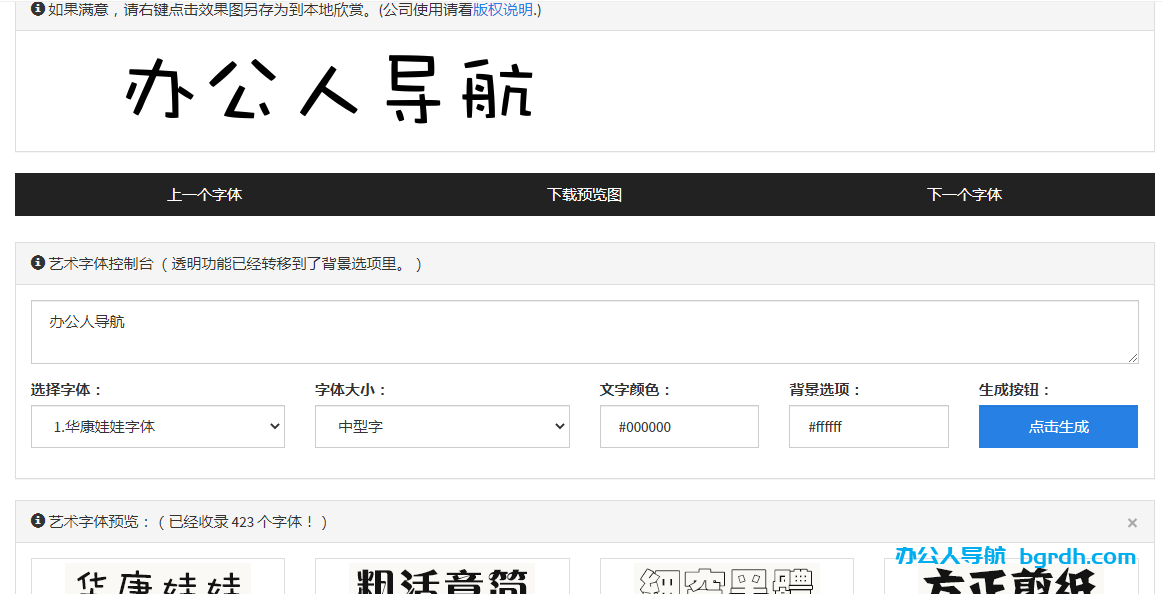1162x594 pixels.
Task: Click inside the 办公人导航 text input area
Action: [585, 330]
